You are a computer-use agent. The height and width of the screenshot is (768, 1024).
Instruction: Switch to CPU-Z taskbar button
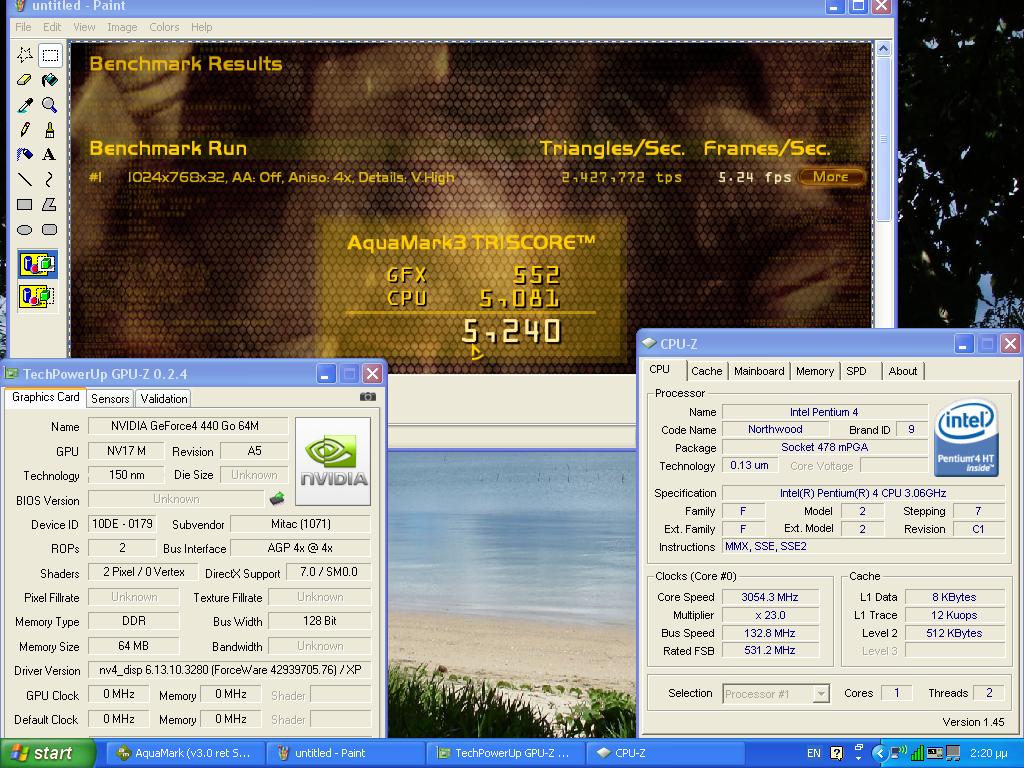click(665, 753)
